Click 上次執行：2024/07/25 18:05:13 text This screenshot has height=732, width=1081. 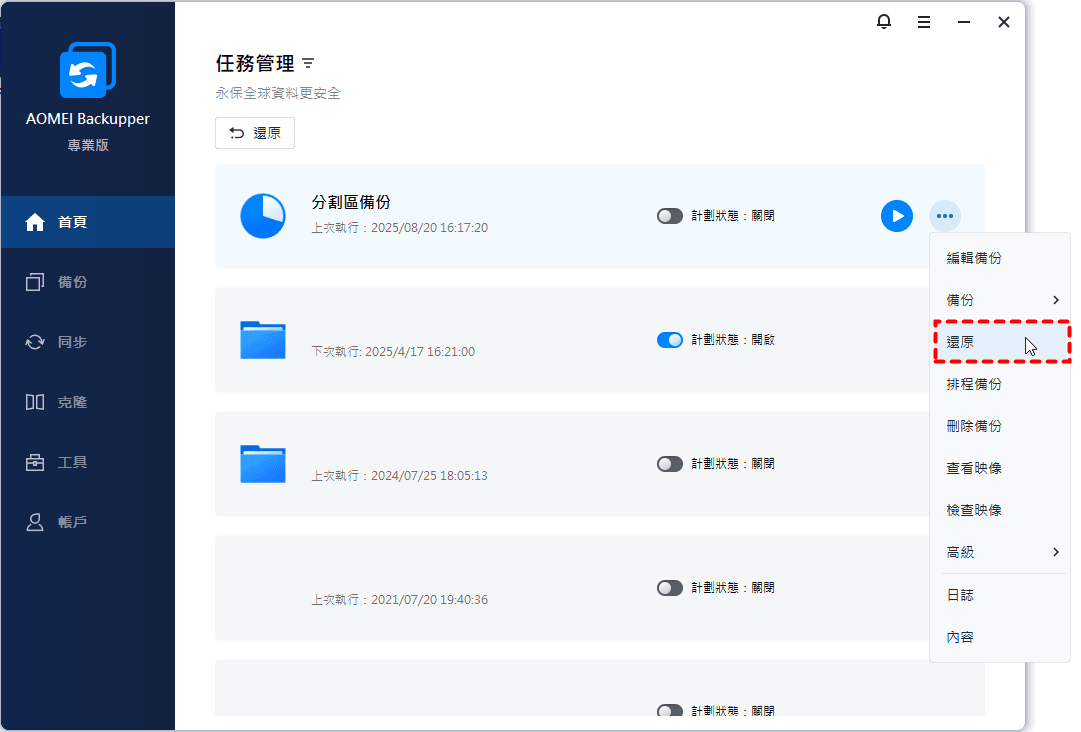(x=400, y=476)
